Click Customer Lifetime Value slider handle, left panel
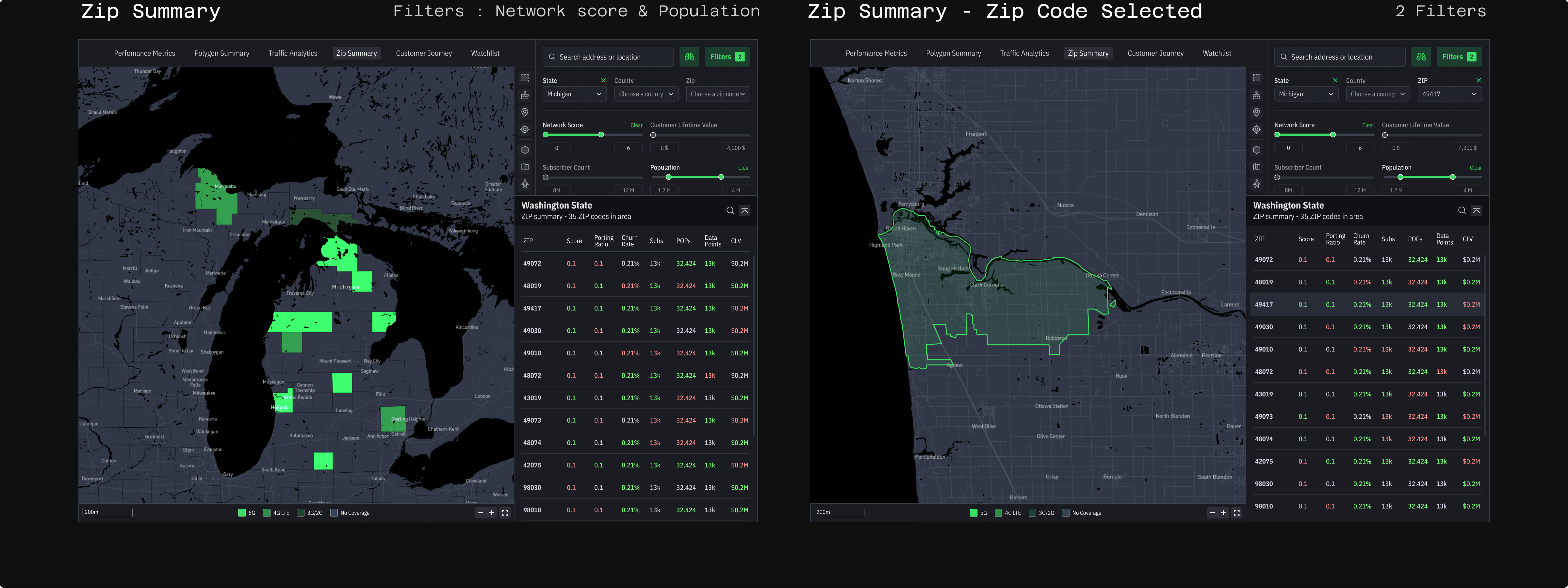 653,135
